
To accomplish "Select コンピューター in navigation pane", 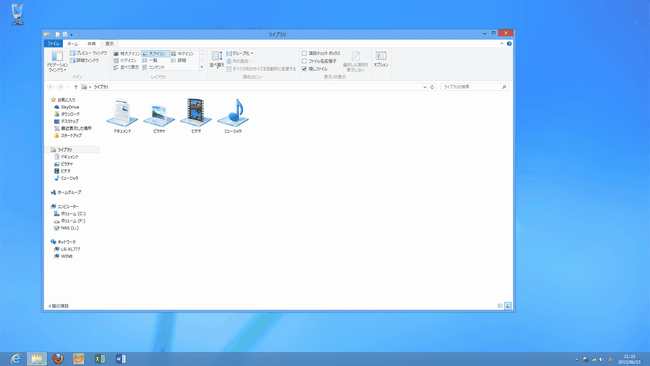I will 65,206.
